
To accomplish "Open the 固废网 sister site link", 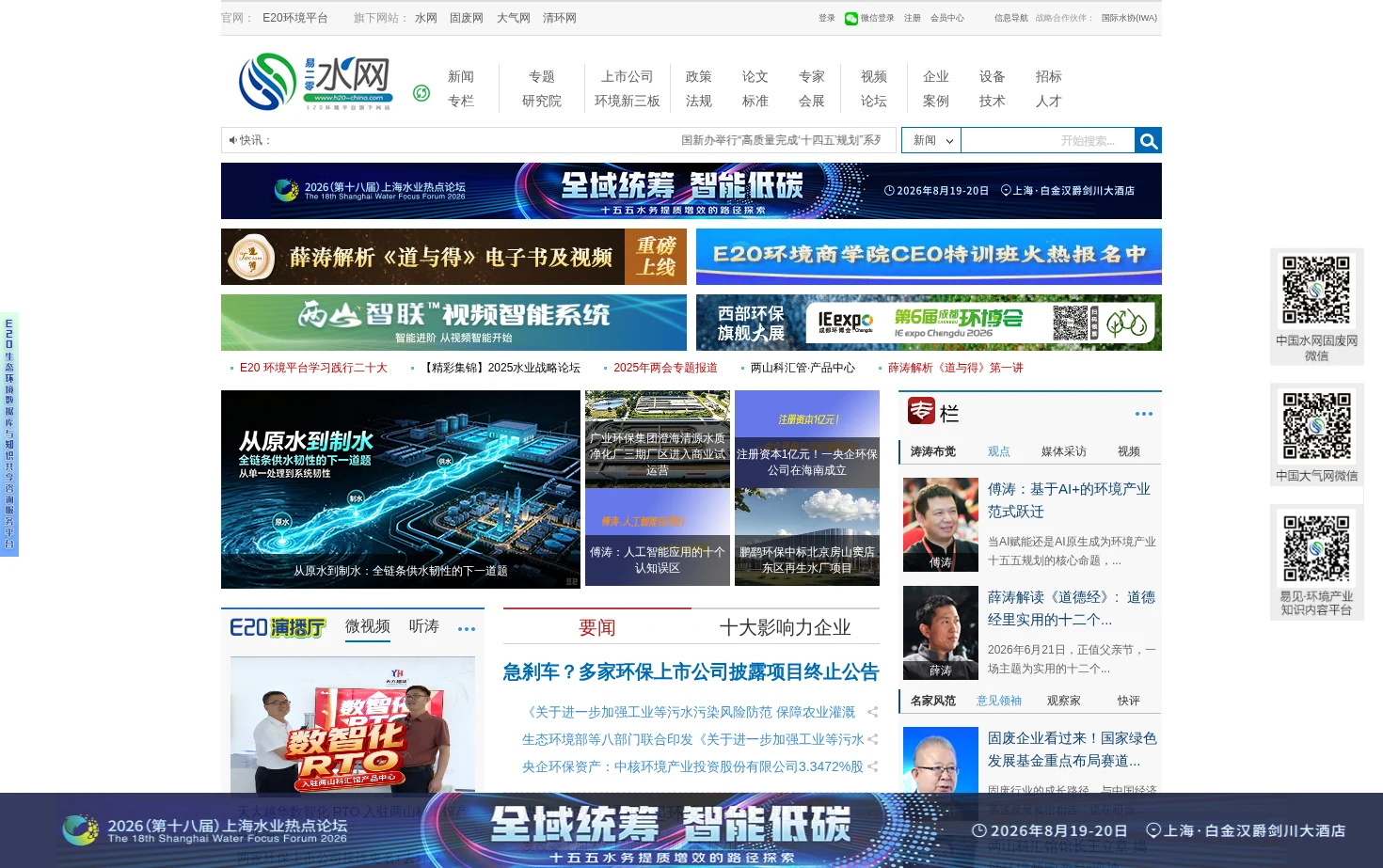I will 467,18.
